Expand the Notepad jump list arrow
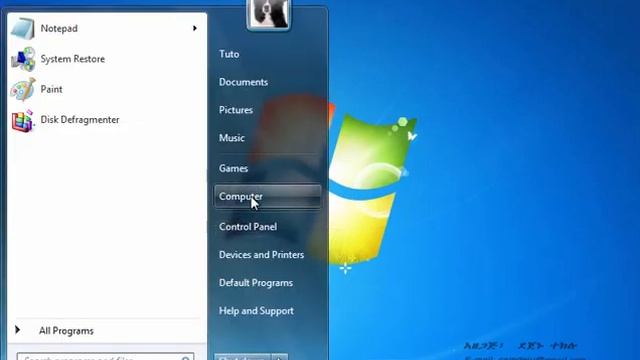This screenshot has height=360, width=640. click(x=195, y=28)
